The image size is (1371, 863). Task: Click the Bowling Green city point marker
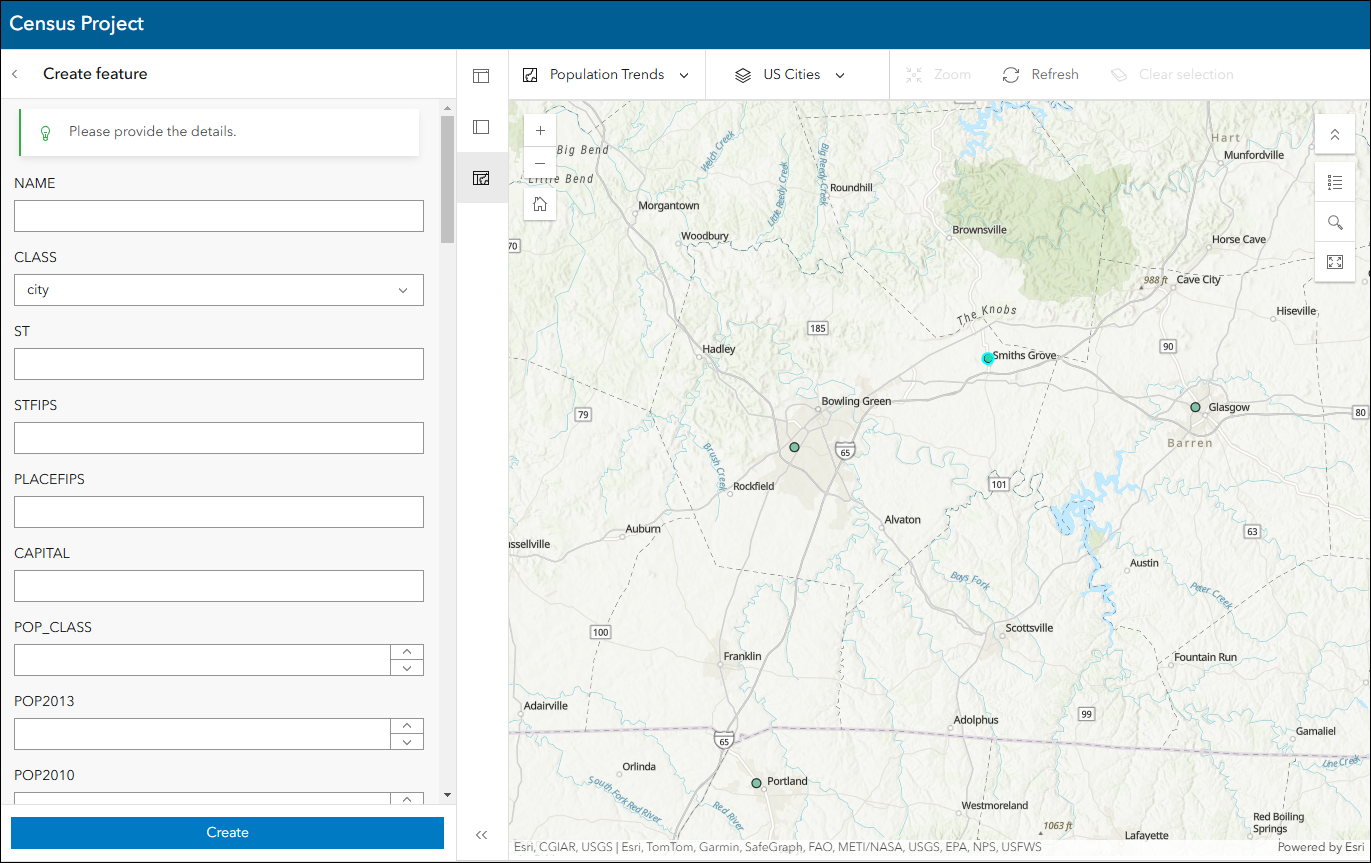click(794, 447)
